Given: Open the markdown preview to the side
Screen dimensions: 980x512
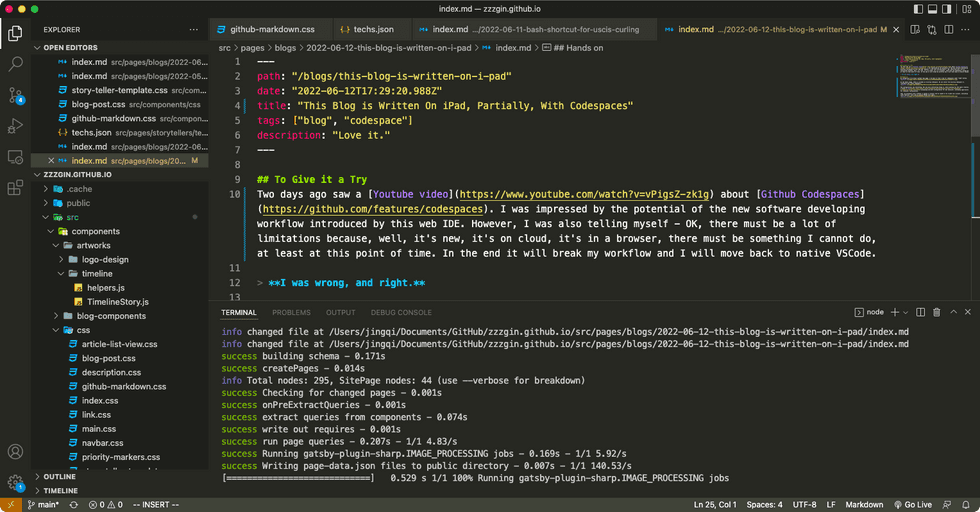Looking at the screenshot, I should pyautogui.click(x=915, y=29).
